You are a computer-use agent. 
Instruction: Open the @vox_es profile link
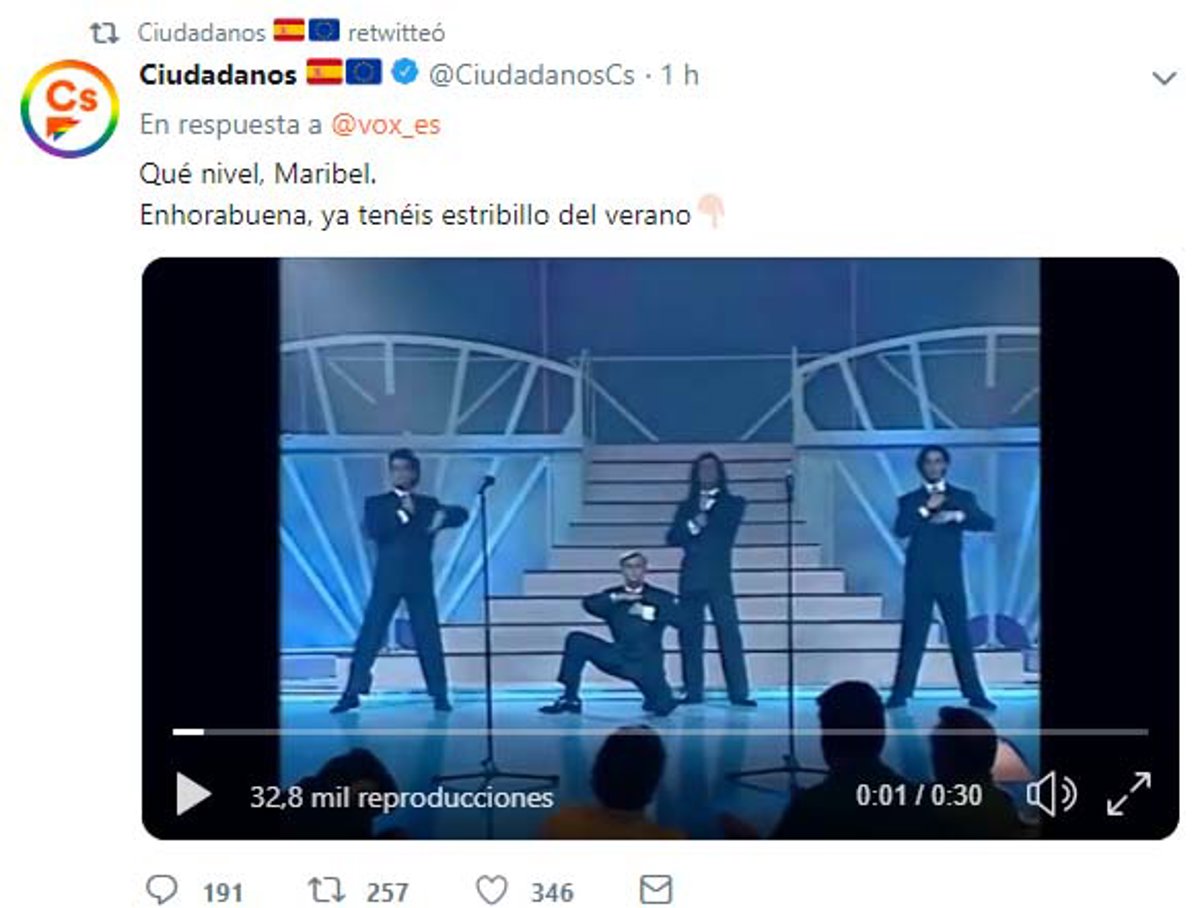click(x=385, y=125)
